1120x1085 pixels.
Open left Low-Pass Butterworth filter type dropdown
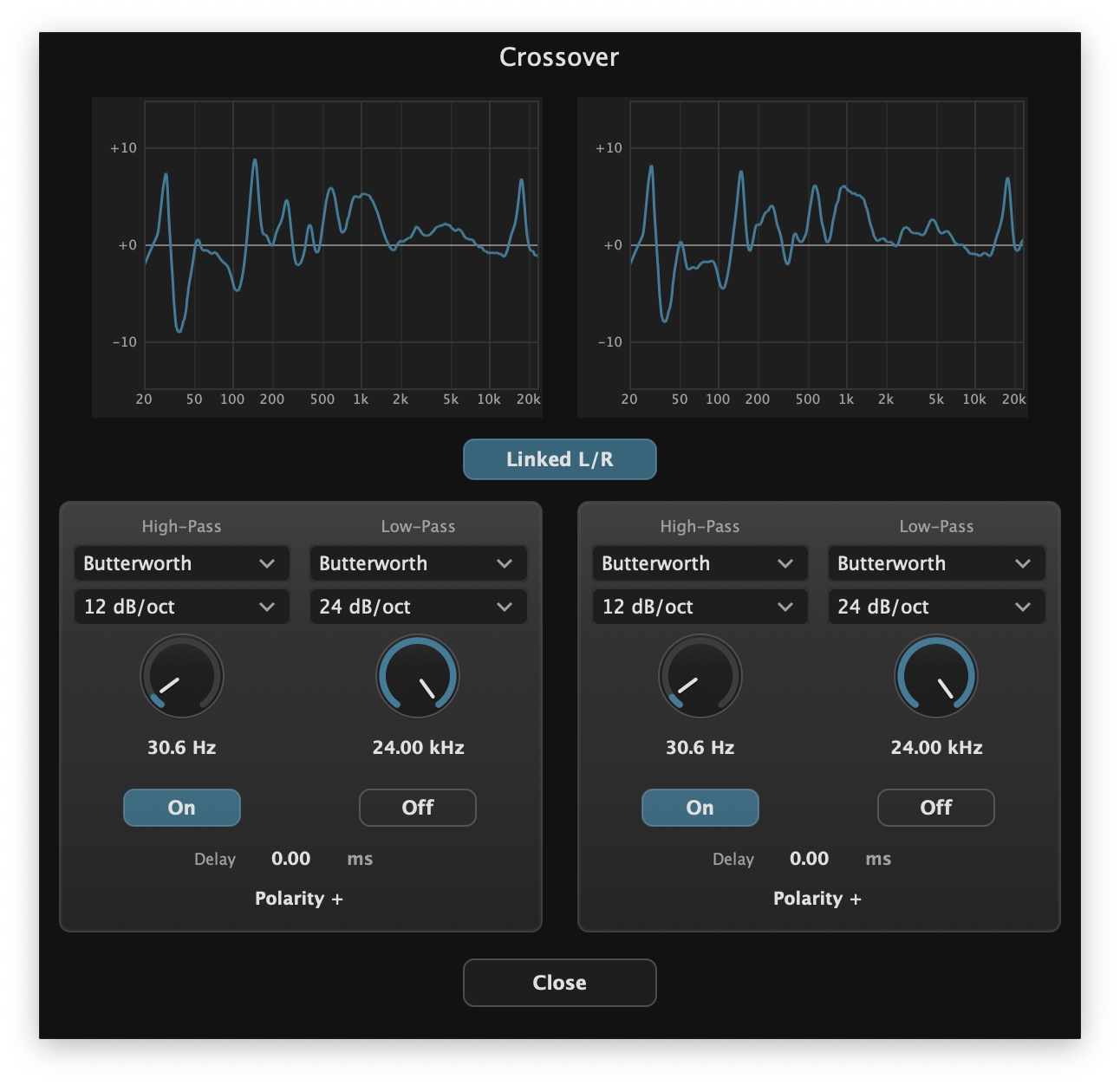(418, 563)
